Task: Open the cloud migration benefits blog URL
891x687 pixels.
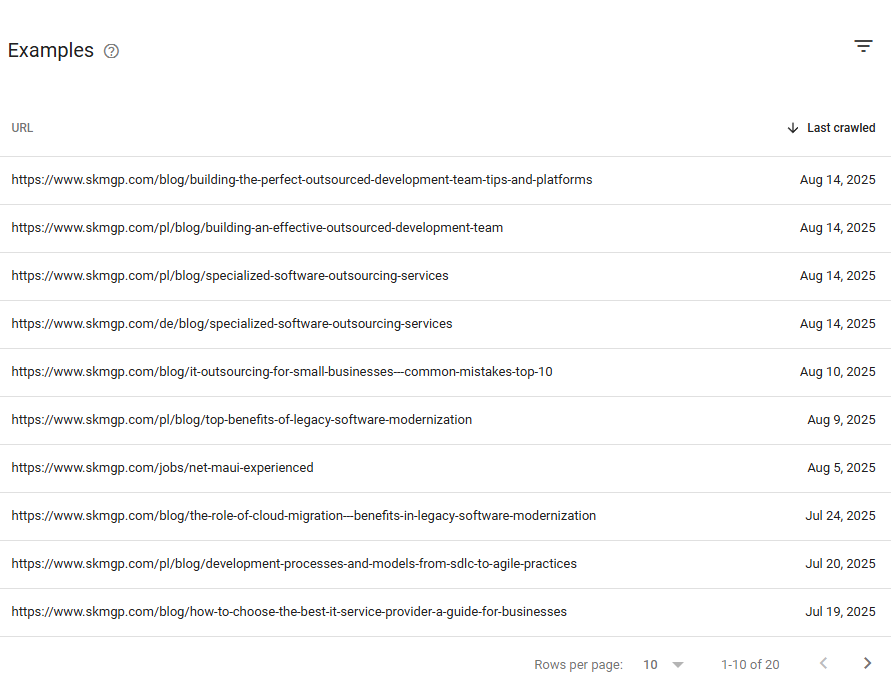Action: (303, 515)
